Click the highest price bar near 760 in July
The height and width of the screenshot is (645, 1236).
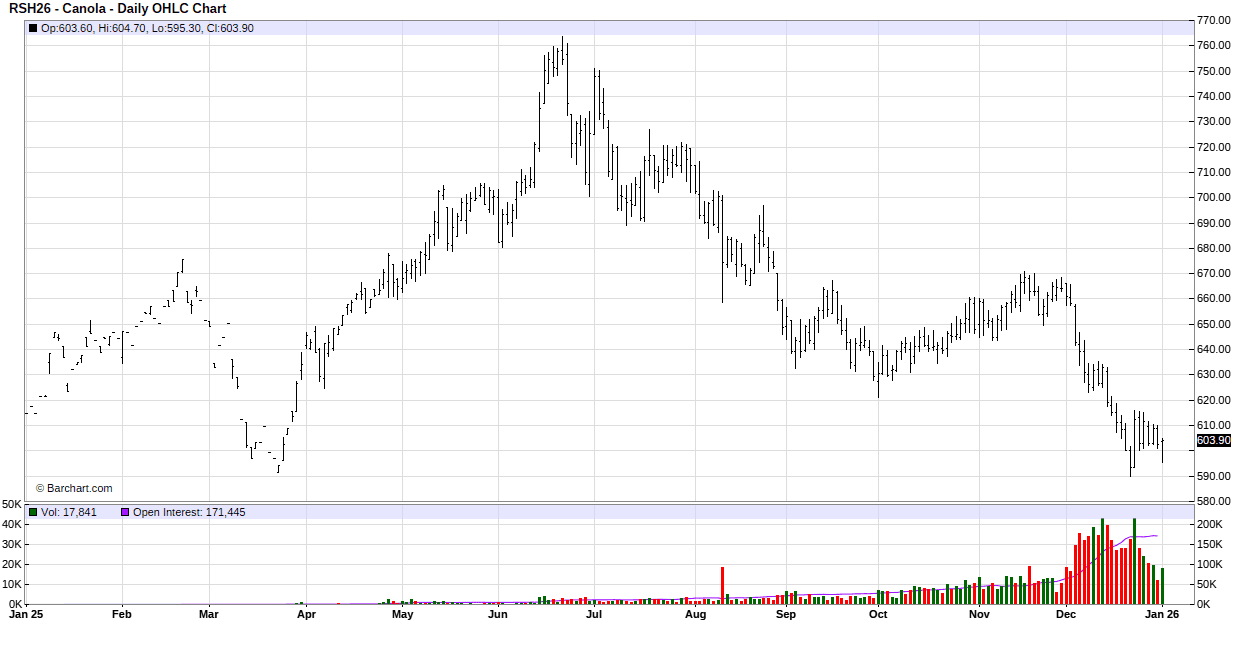pyautogui.click(x=562, y=48)
